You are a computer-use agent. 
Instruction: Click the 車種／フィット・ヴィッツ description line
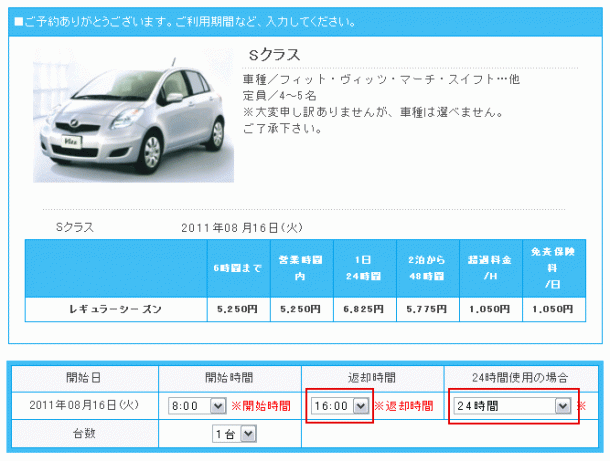(381, 79)
